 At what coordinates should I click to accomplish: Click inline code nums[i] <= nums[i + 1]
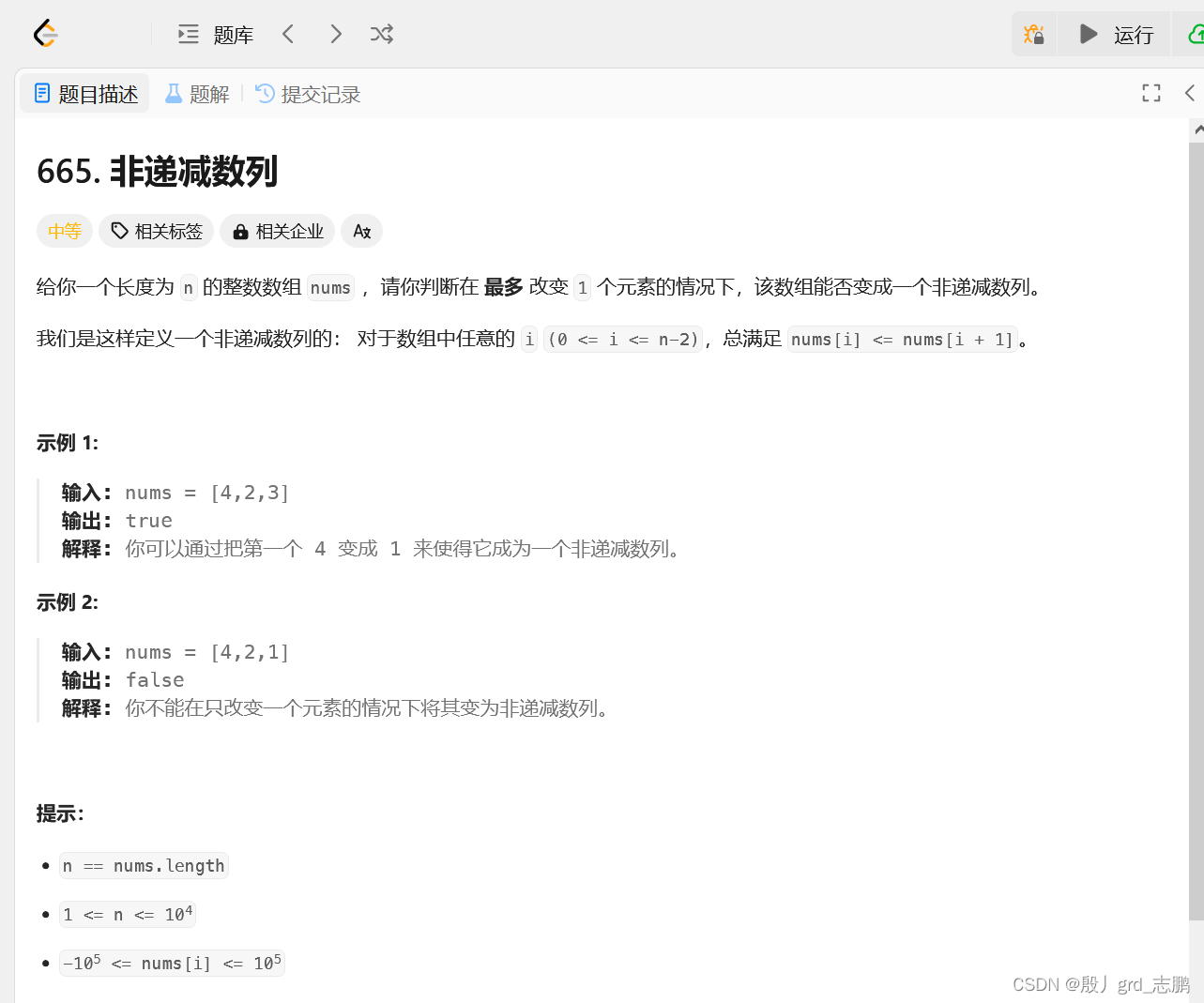click(902, 340)
